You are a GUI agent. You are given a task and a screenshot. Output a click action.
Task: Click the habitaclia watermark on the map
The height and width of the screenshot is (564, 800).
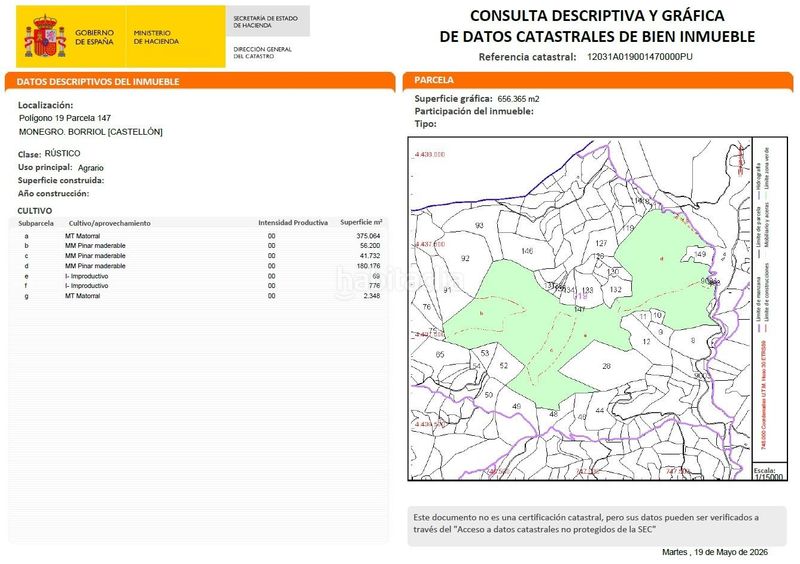point(399,282)
